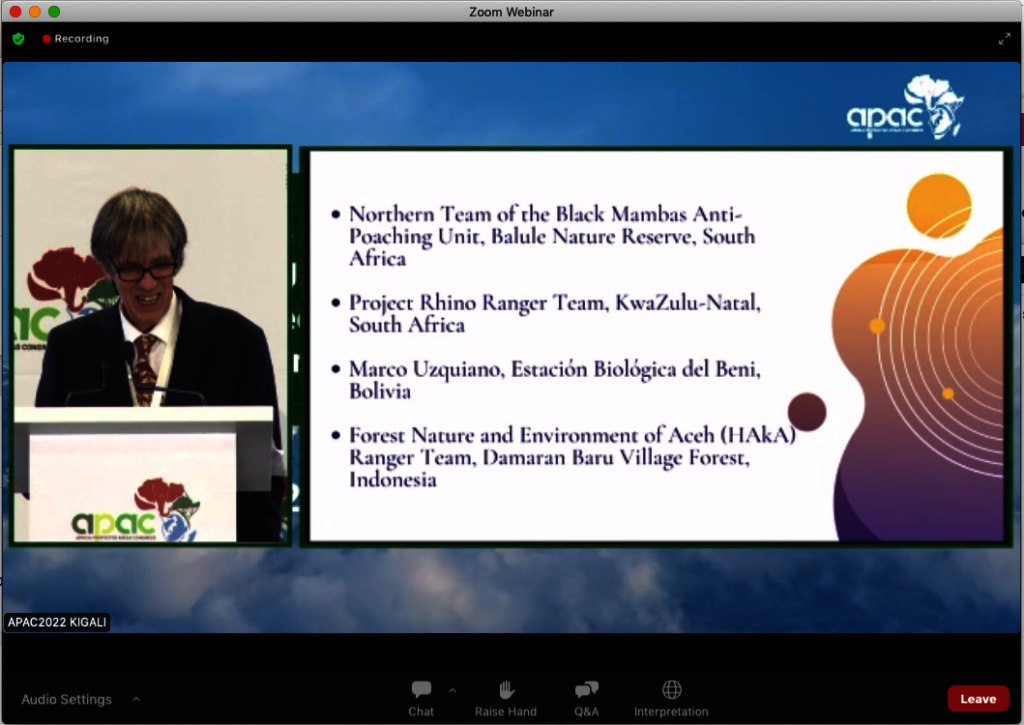Open Audio Settings

pos(67,699)
